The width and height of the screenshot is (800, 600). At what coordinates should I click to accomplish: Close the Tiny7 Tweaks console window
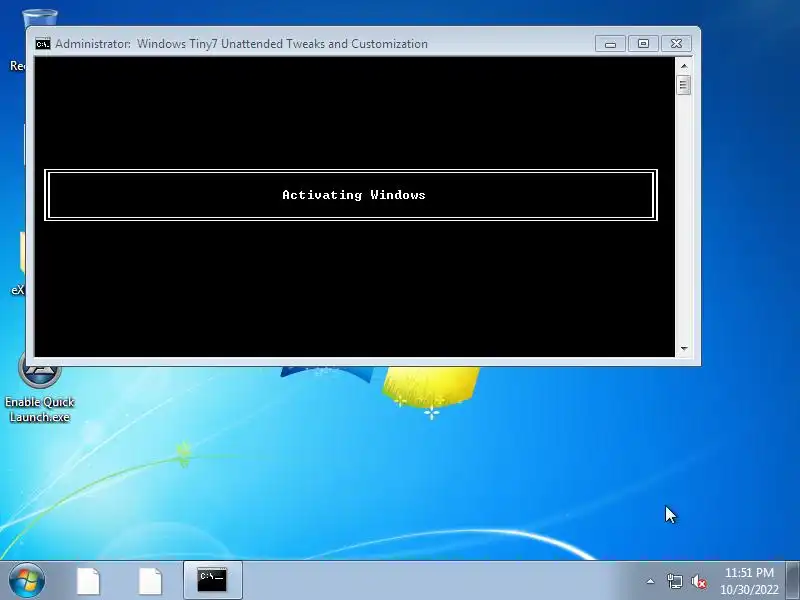coord(676,44)
